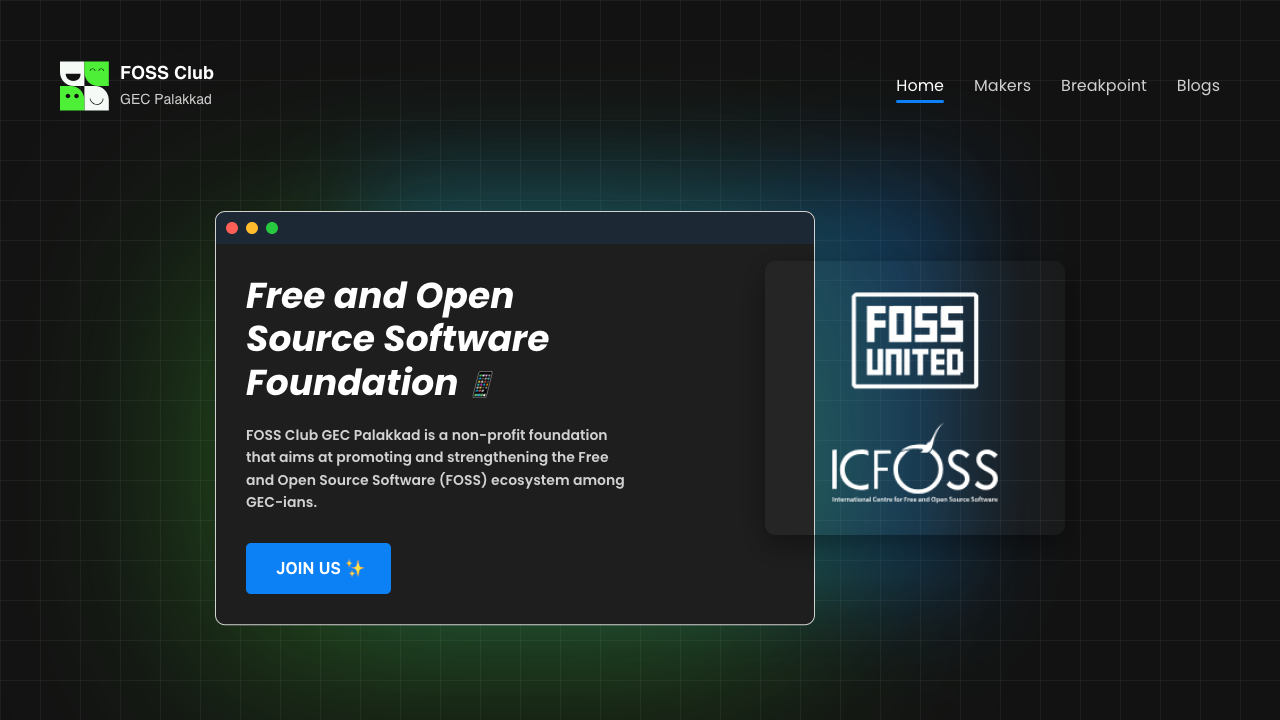
Task: Click the yellow dot in the window header
Action: tap(252, 228)
